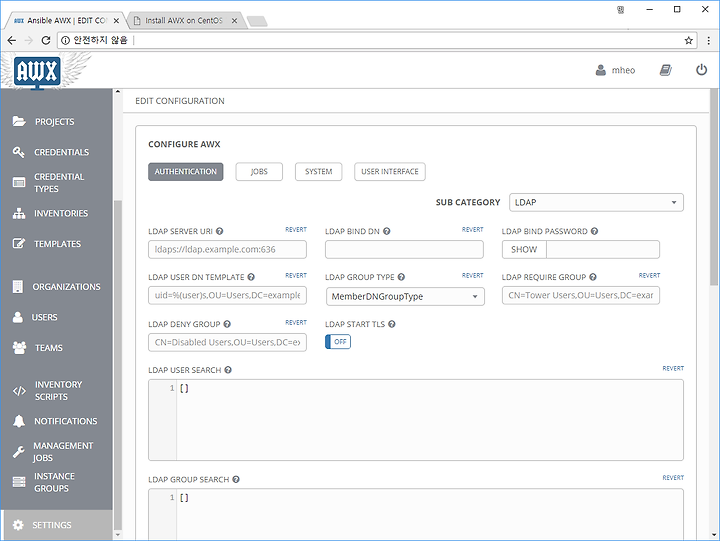Revert LDAP User DN Template
Image resolution: width=720 pixels, height=541 pixels.
[x=296, y=276]
